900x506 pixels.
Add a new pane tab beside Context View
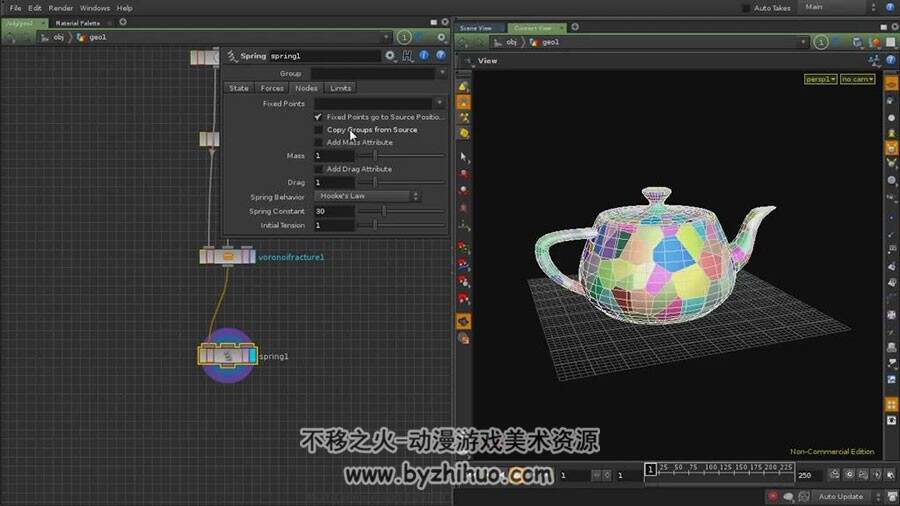pos(575,27)
